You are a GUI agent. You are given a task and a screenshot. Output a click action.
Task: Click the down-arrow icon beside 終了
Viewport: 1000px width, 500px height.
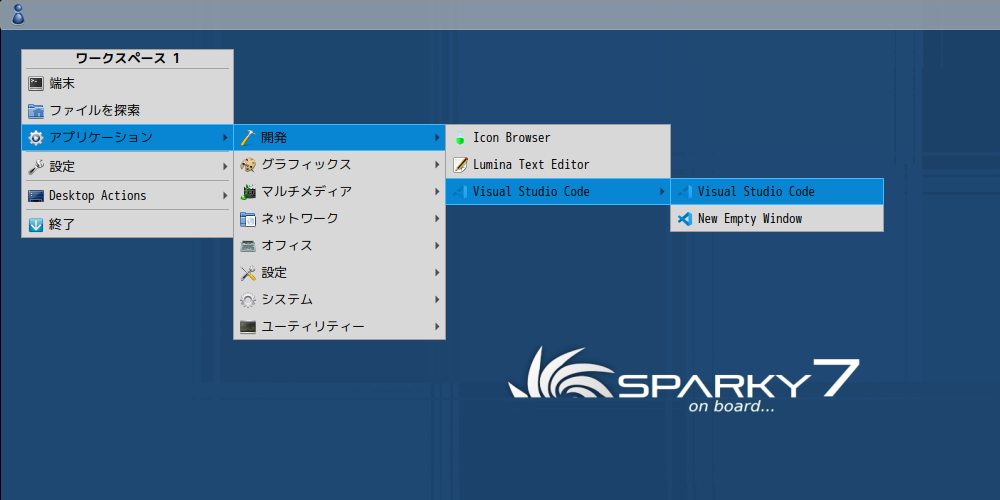coord(36,224)
